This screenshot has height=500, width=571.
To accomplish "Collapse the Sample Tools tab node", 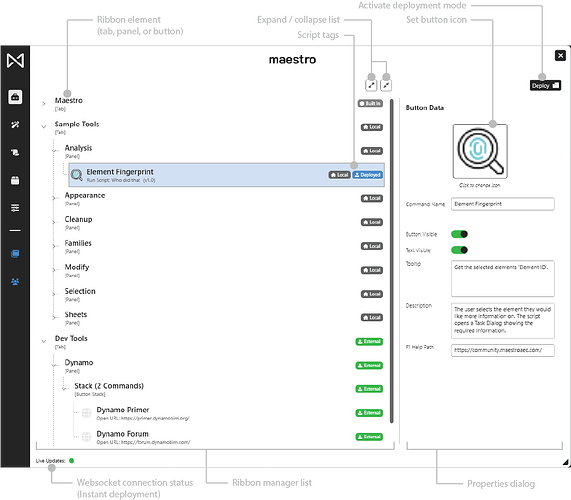I will (44, 127).
